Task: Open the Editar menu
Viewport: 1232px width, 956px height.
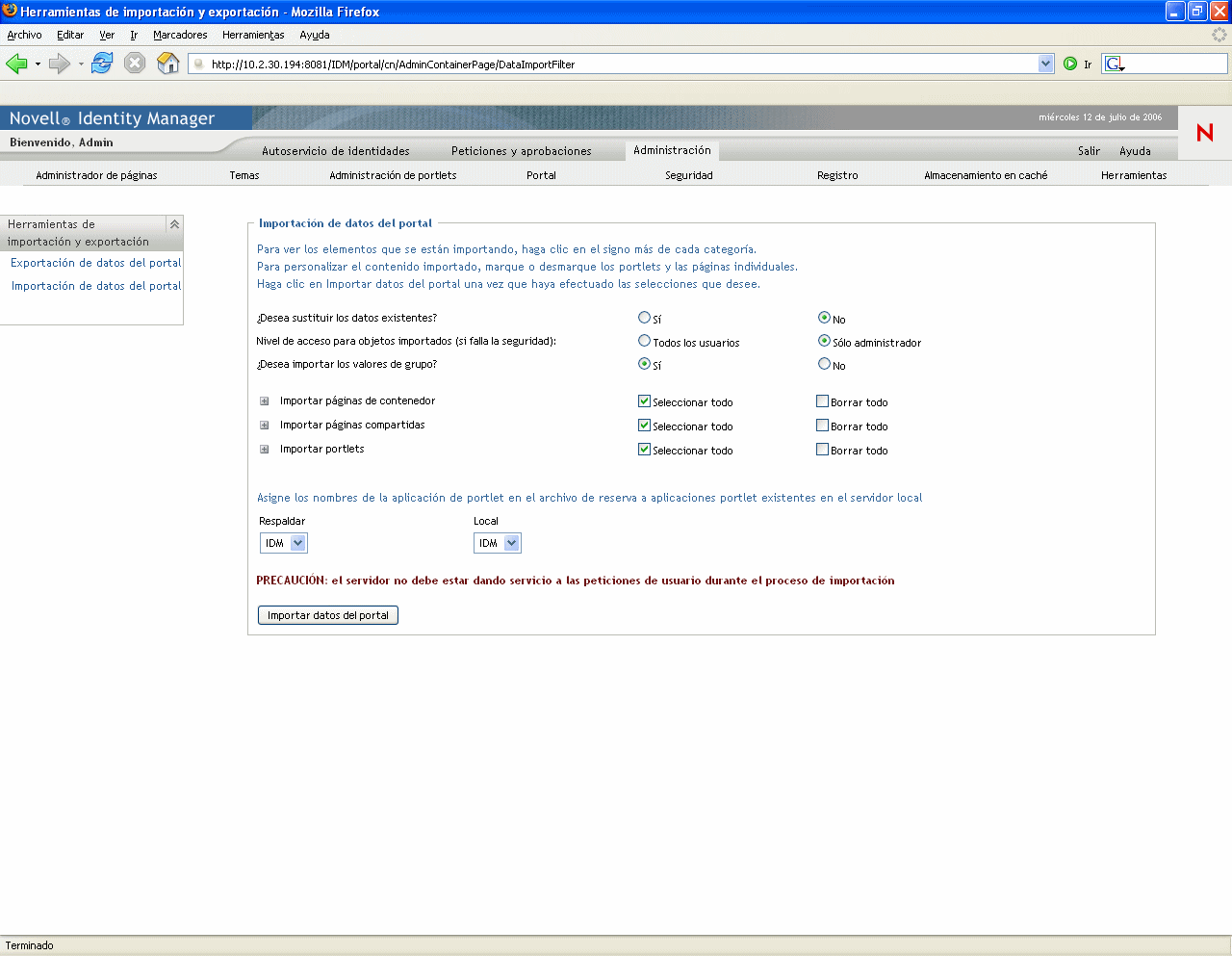Action: (x=70, y=35)
